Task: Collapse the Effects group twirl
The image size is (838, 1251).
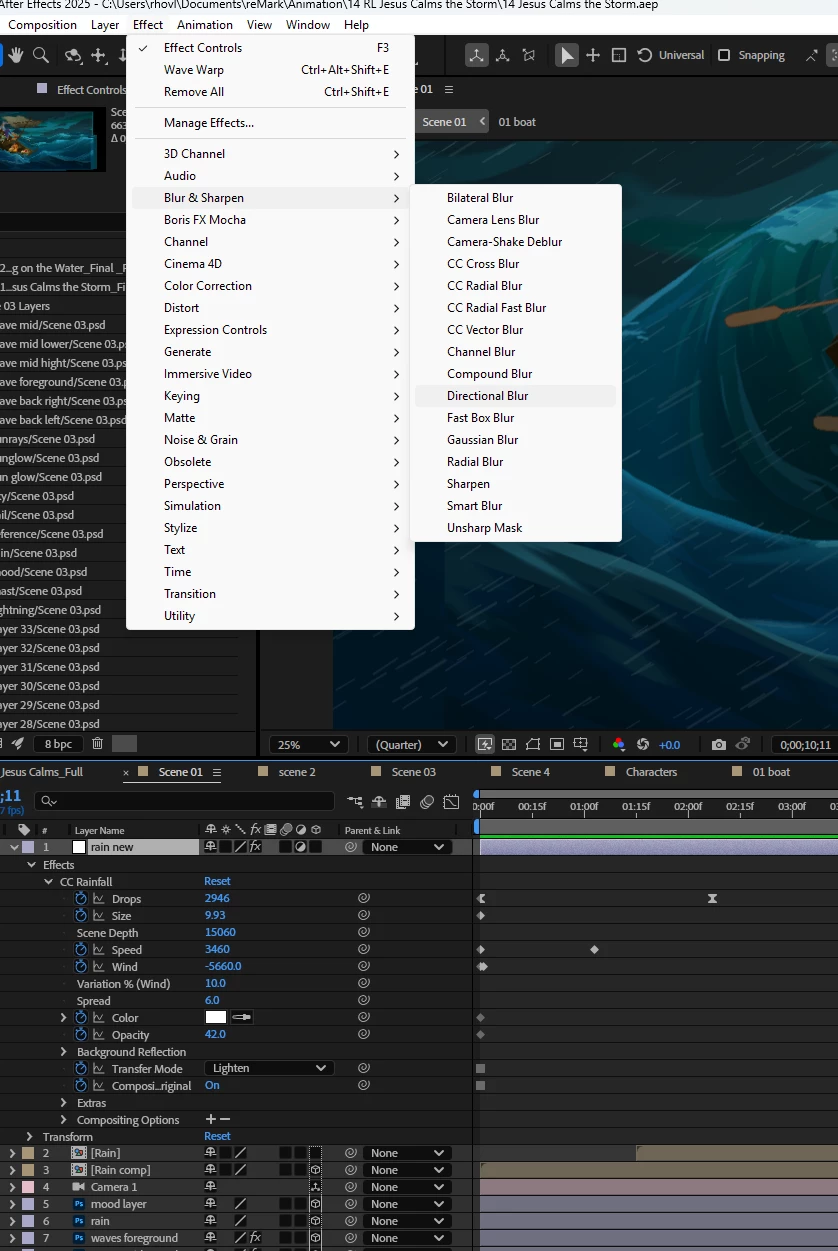Action: tap(32, 865)
